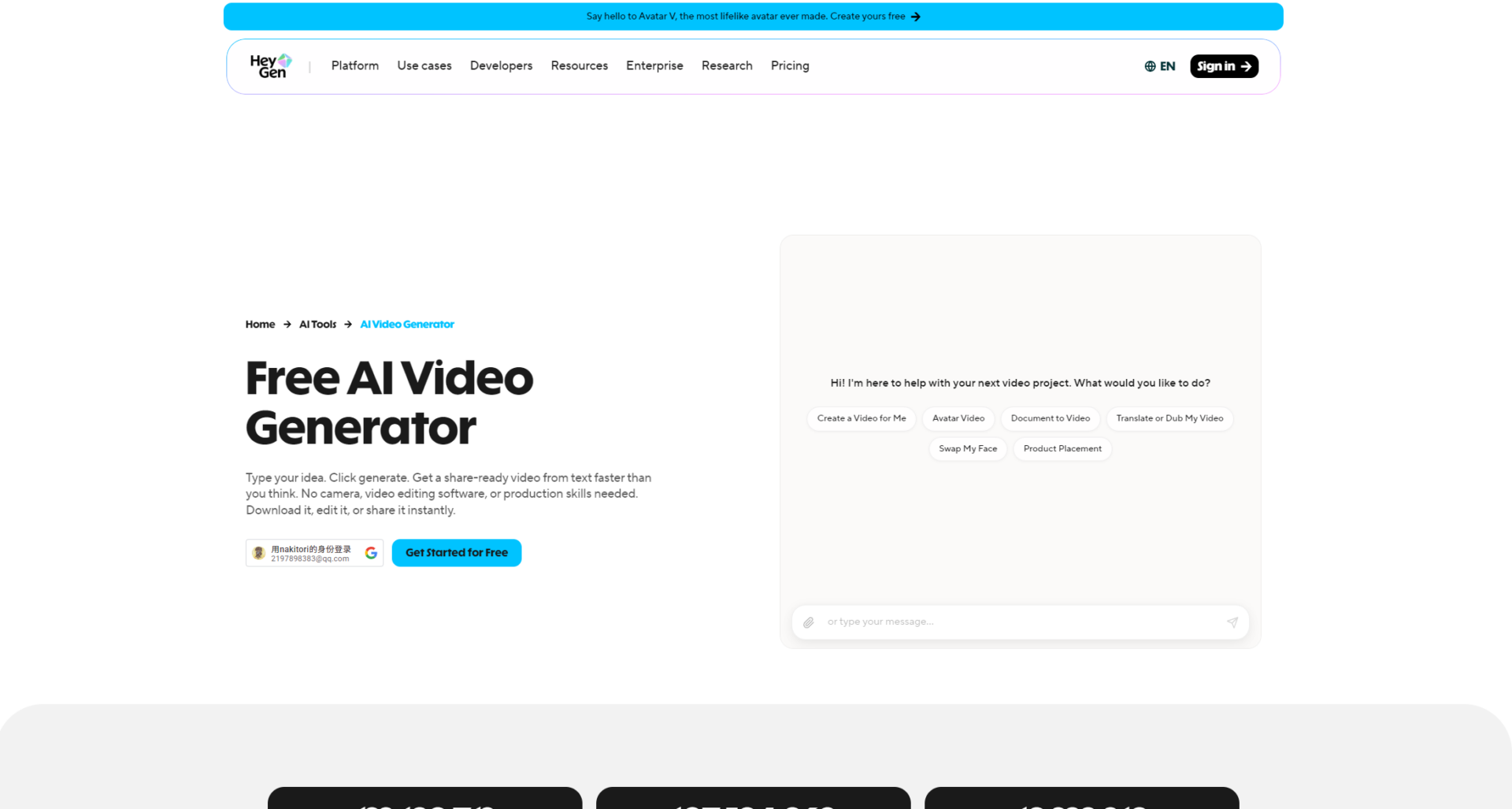
Task: Go to Home breadcrumb link
Action: tap(260, 325)
